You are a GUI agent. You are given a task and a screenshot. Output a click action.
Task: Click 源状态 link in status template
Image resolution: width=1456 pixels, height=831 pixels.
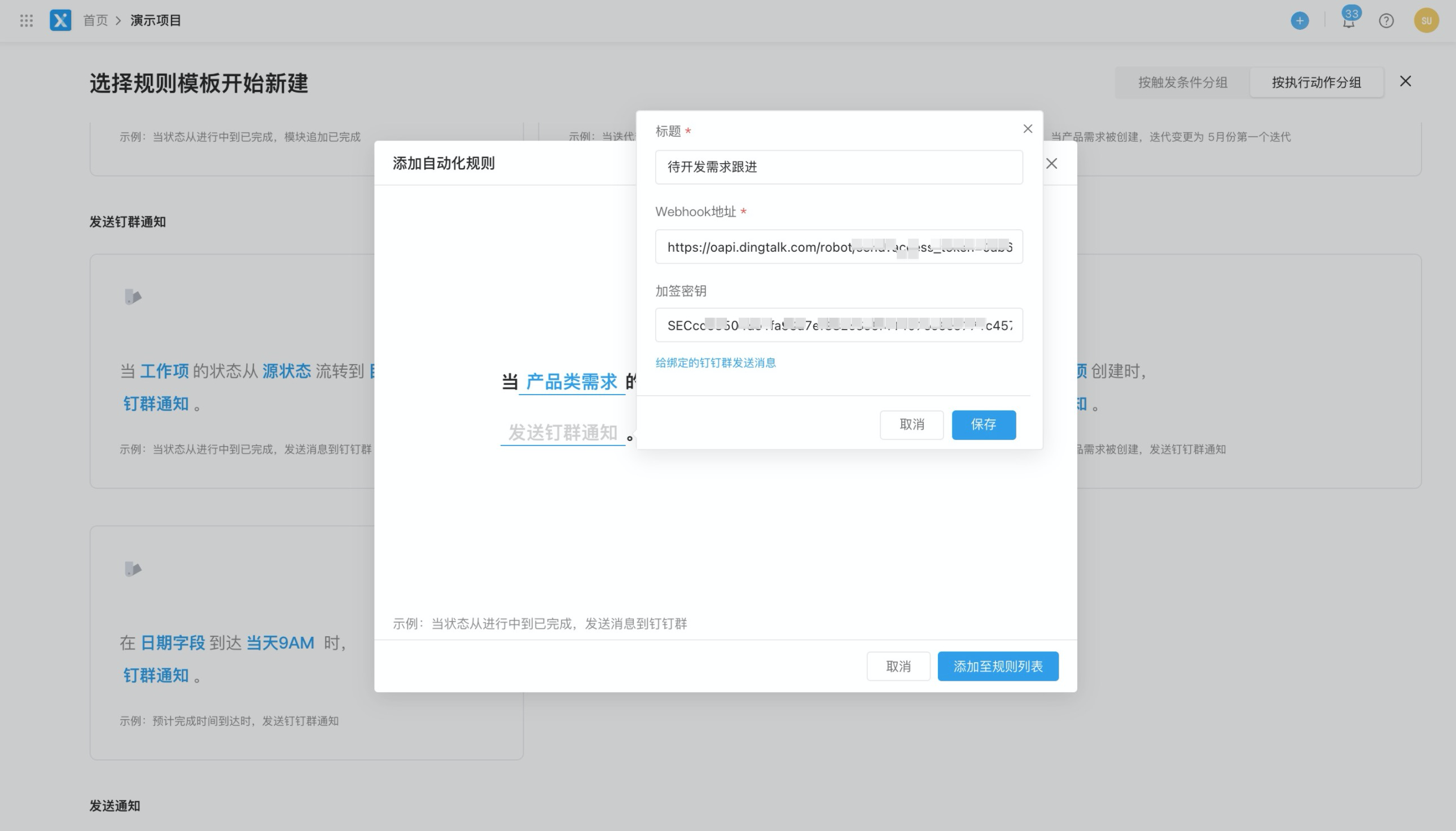tap(287, 371)
